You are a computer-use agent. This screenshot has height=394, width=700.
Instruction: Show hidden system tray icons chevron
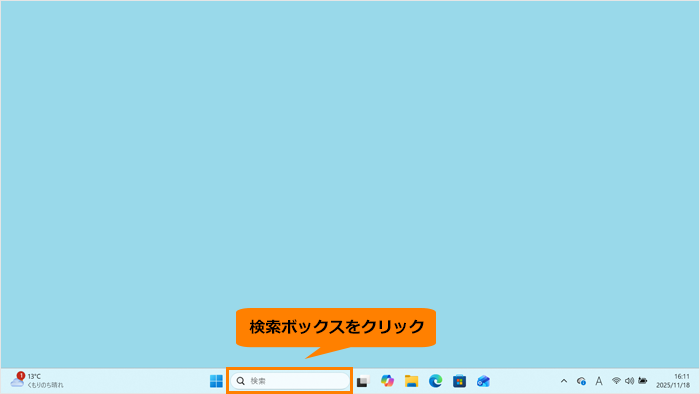[564, 381]
